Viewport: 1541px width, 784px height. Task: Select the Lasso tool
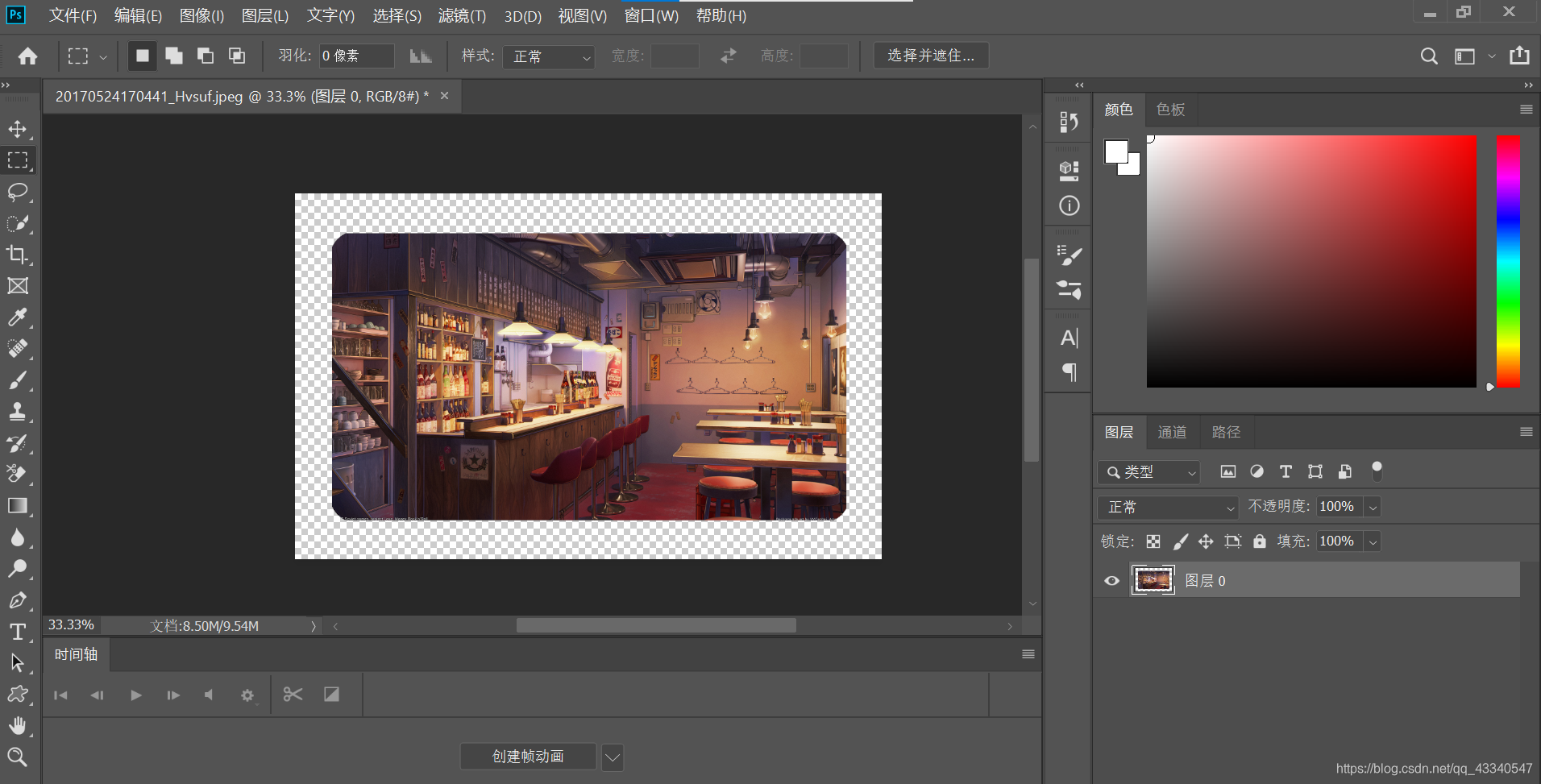18,192
